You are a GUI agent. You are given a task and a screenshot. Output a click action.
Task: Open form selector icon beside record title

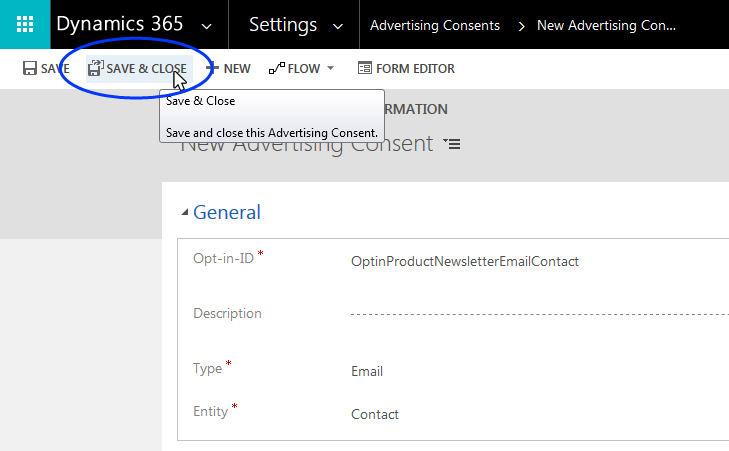(x=453, y=145)
